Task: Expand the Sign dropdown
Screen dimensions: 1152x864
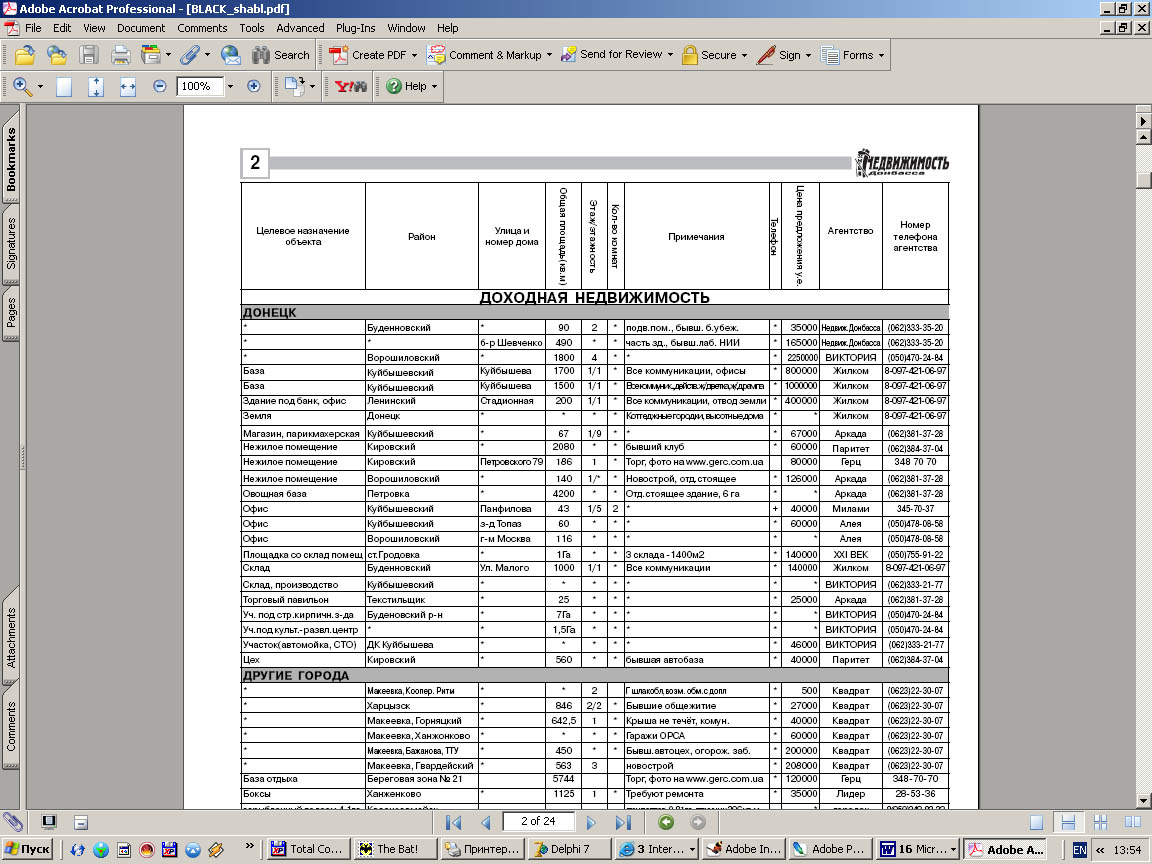Action: [x=808, y=56]
